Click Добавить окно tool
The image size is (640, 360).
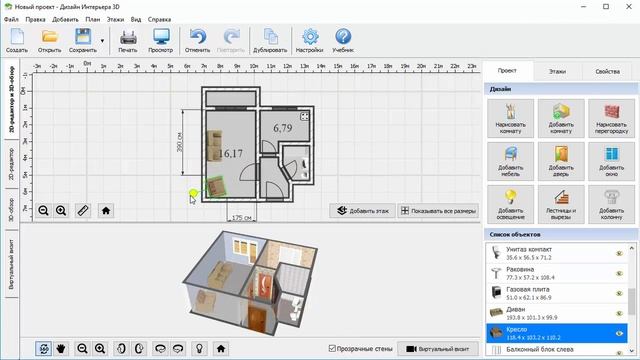pyautogui.click(x=611, y=161)
